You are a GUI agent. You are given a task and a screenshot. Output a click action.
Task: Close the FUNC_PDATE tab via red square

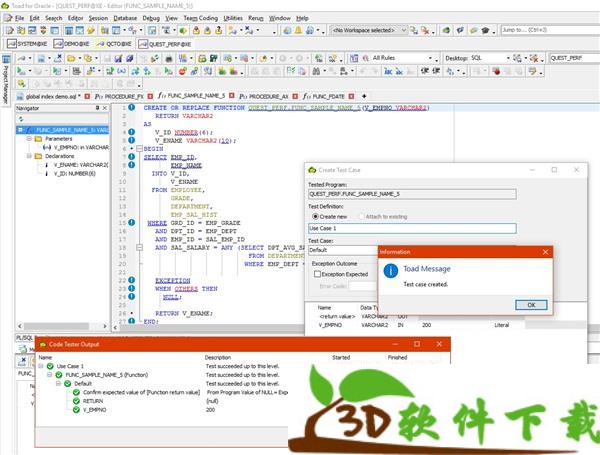point(351,96)
